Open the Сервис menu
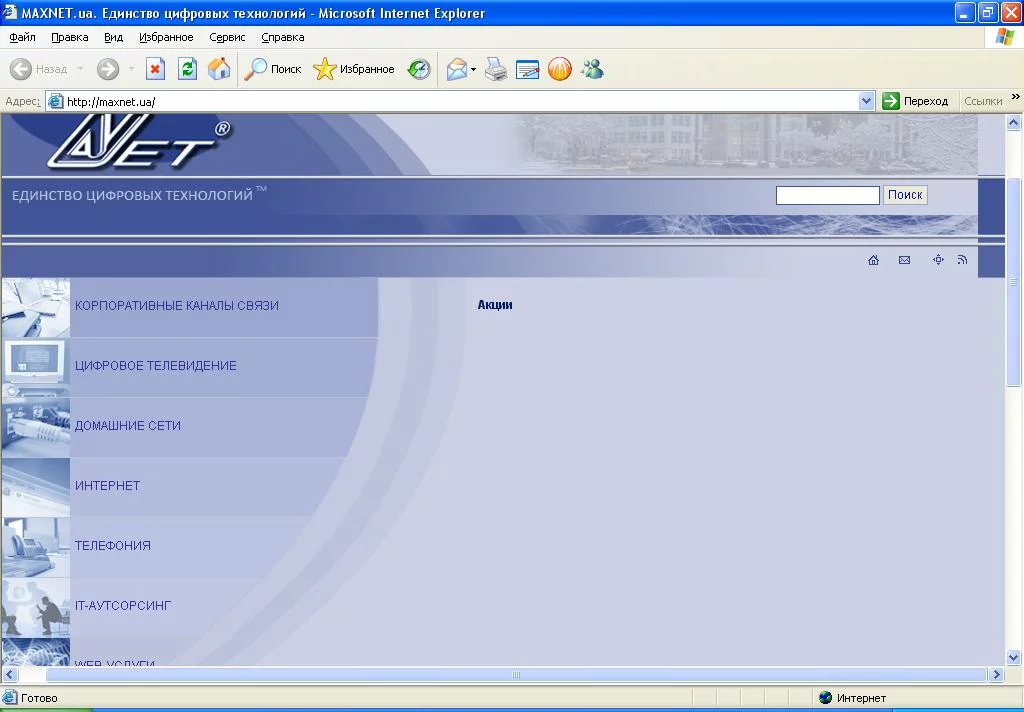The height and width of the screenshot is (712, 1024). (x=227, y=37)
